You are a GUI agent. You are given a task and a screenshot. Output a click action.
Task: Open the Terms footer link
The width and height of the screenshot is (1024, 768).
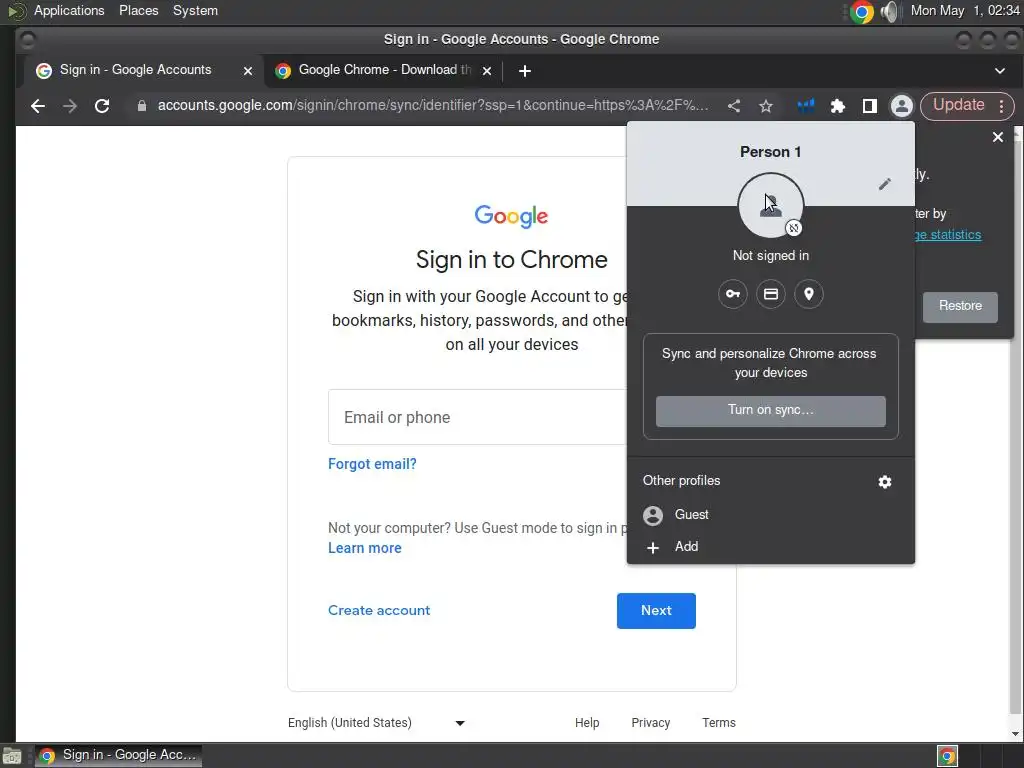pyautogui.click(x=719, y=723)
